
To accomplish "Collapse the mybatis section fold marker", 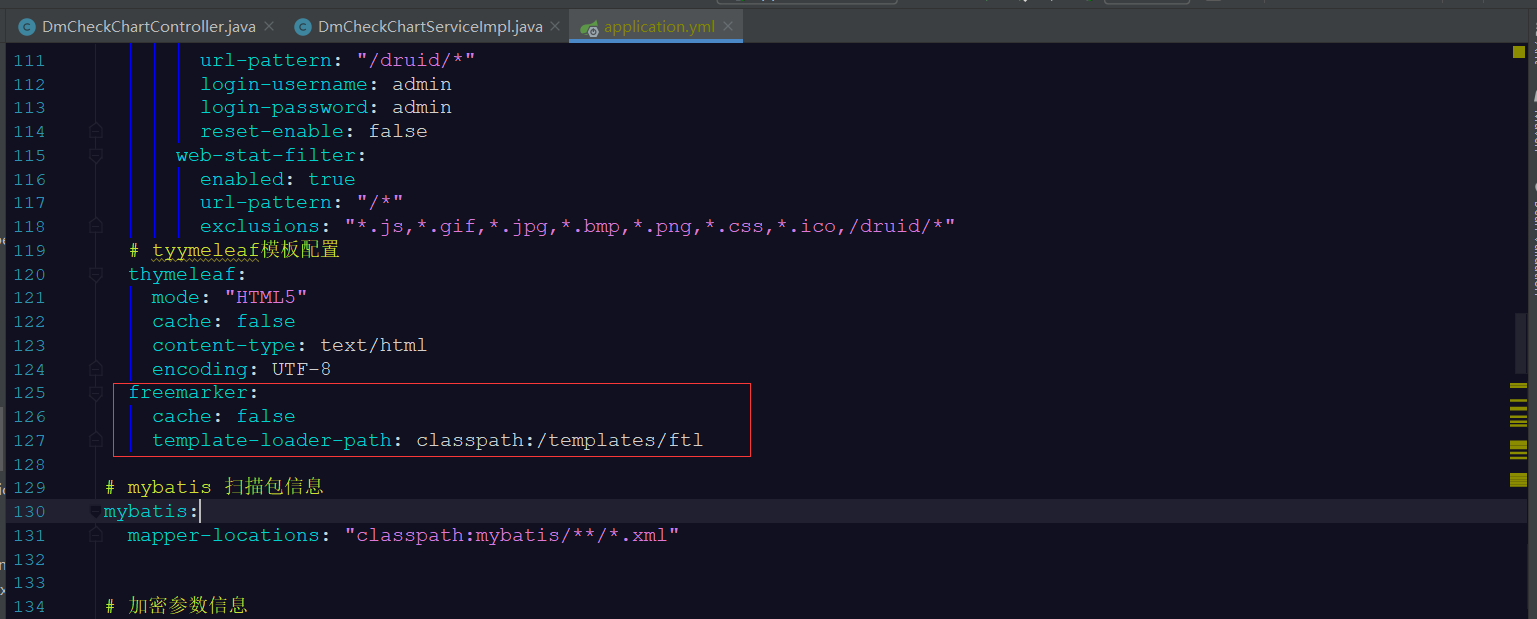I will pyautogui.click(x=95, y=510).
